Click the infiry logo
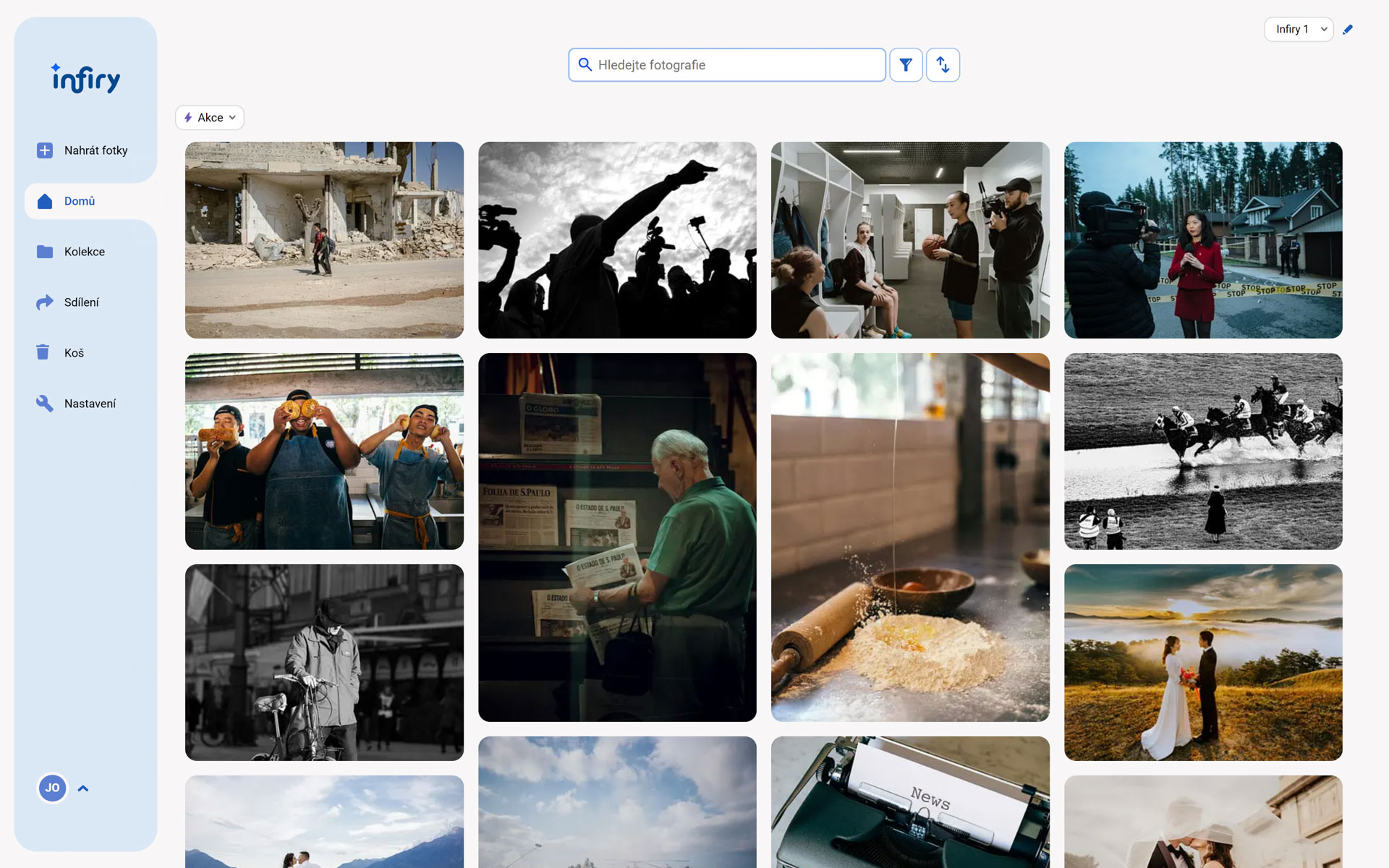Image resolution: width=1389 pixels, height=868 pixels. point(86,78)
